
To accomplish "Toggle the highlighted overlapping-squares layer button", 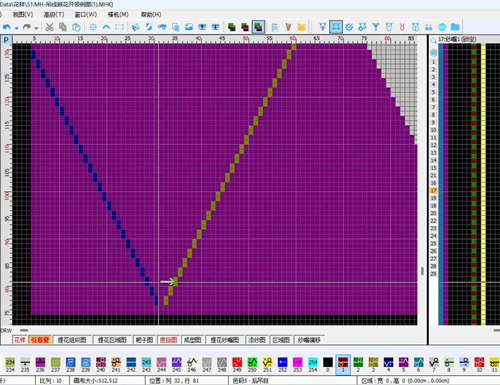I will coord(258,27).
